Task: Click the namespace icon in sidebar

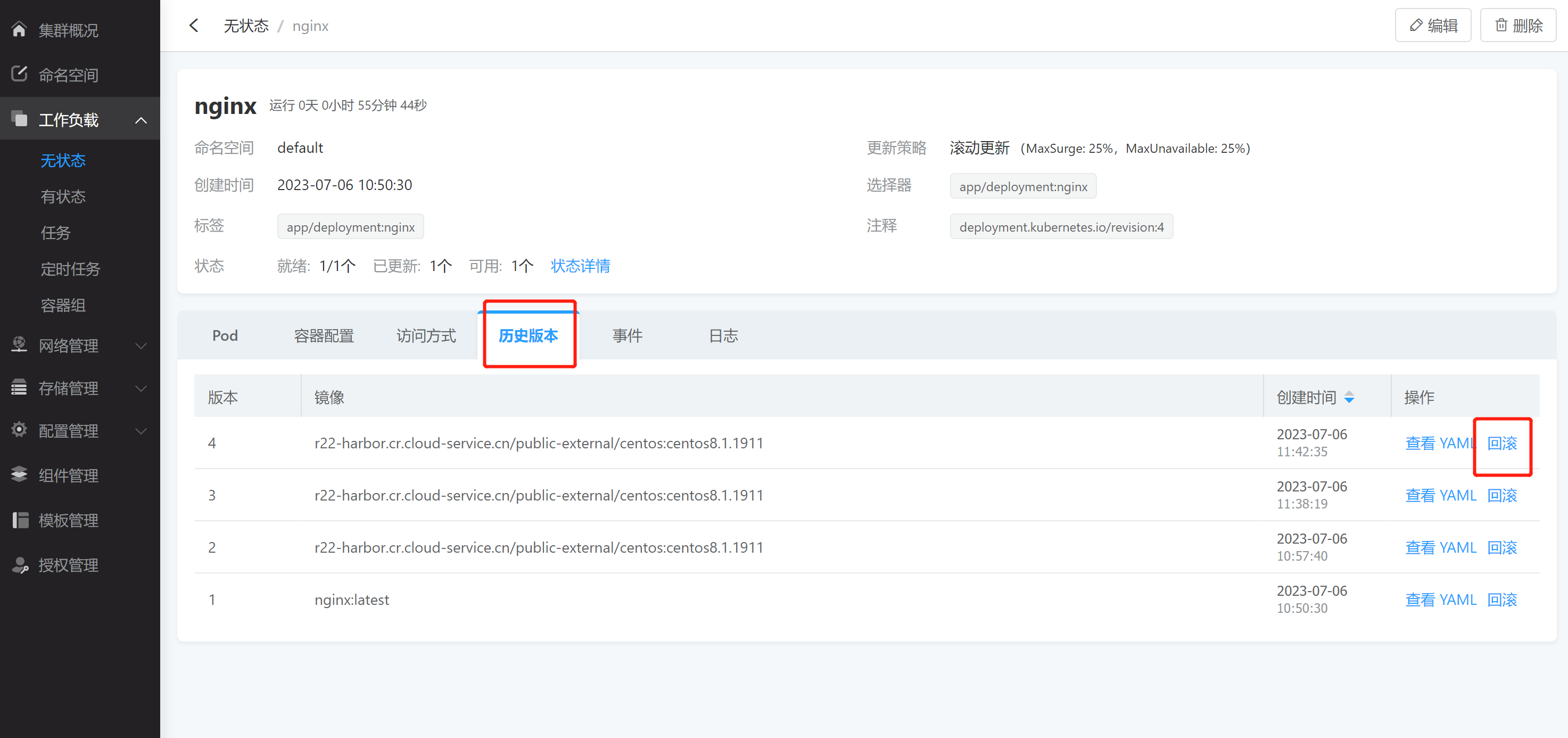Action: click(19, 75)
